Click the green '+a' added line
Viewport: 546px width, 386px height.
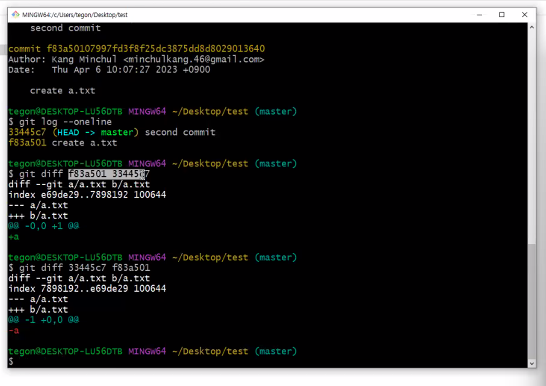click(14, 237)
